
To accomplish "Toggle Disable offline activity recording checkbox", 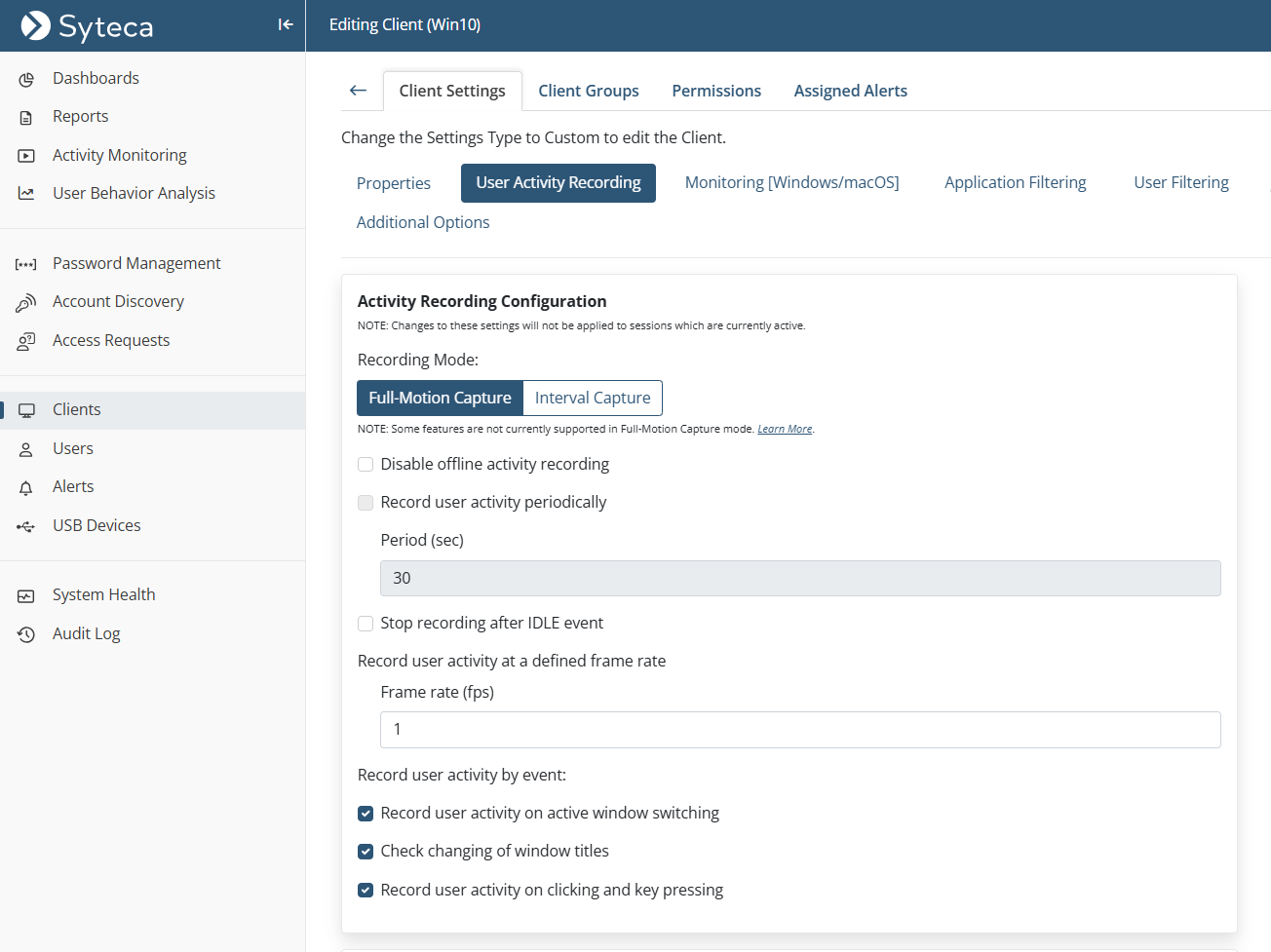I will (x=366, y=465).
